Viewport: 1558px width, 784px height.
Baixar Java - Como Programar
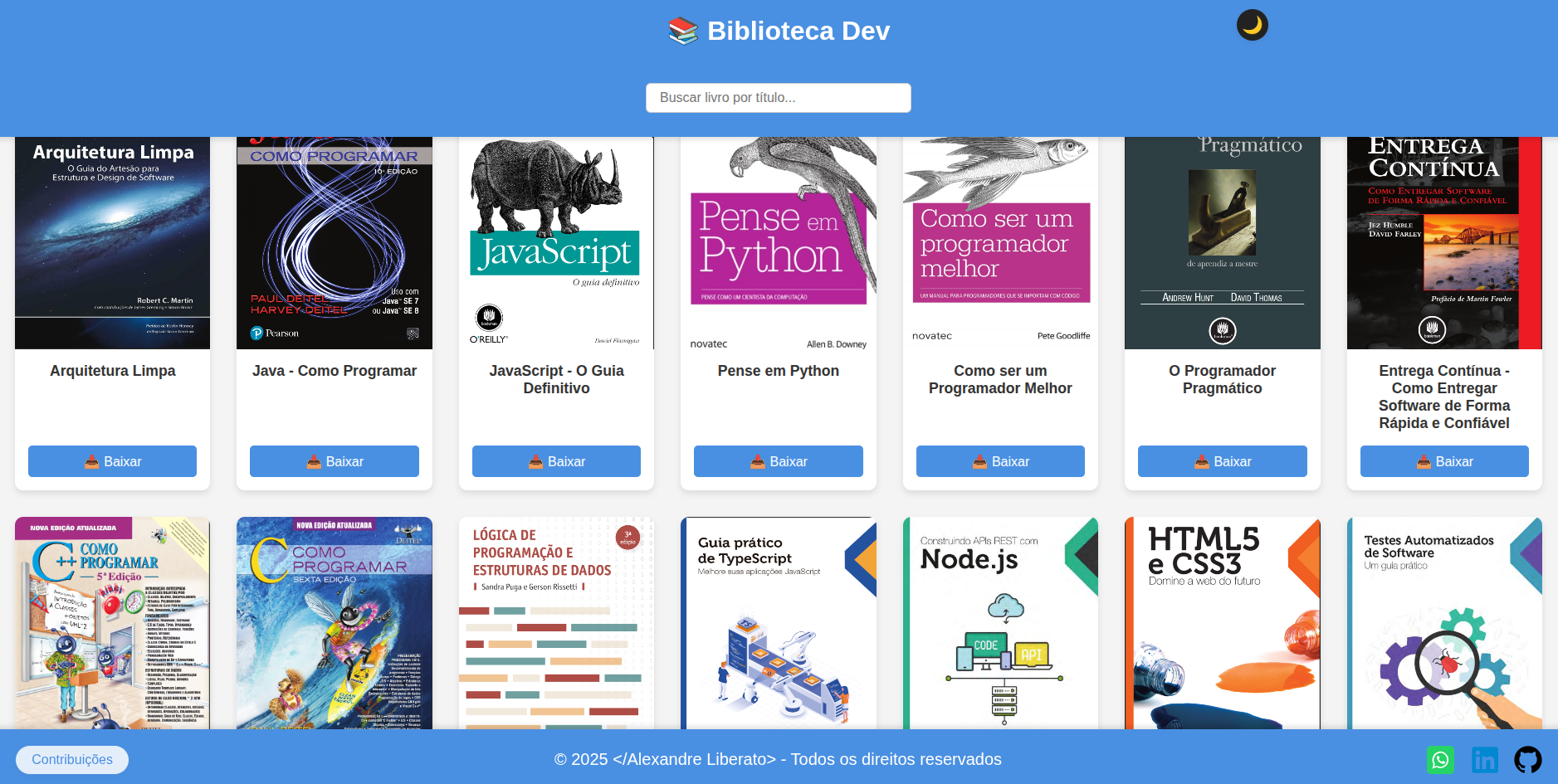coord(334,461)
